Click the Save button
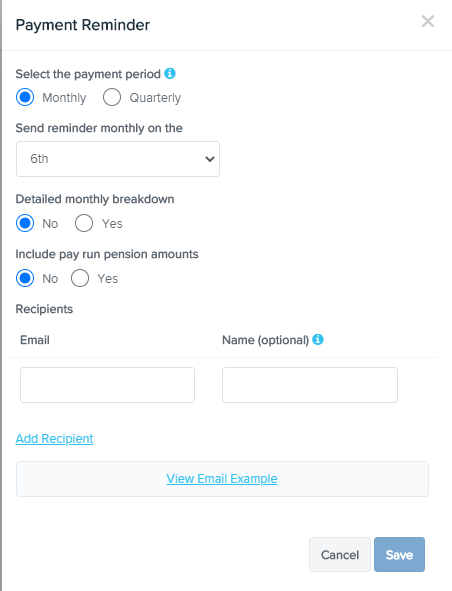The image size is (452, 591). (x=399, y=554)
